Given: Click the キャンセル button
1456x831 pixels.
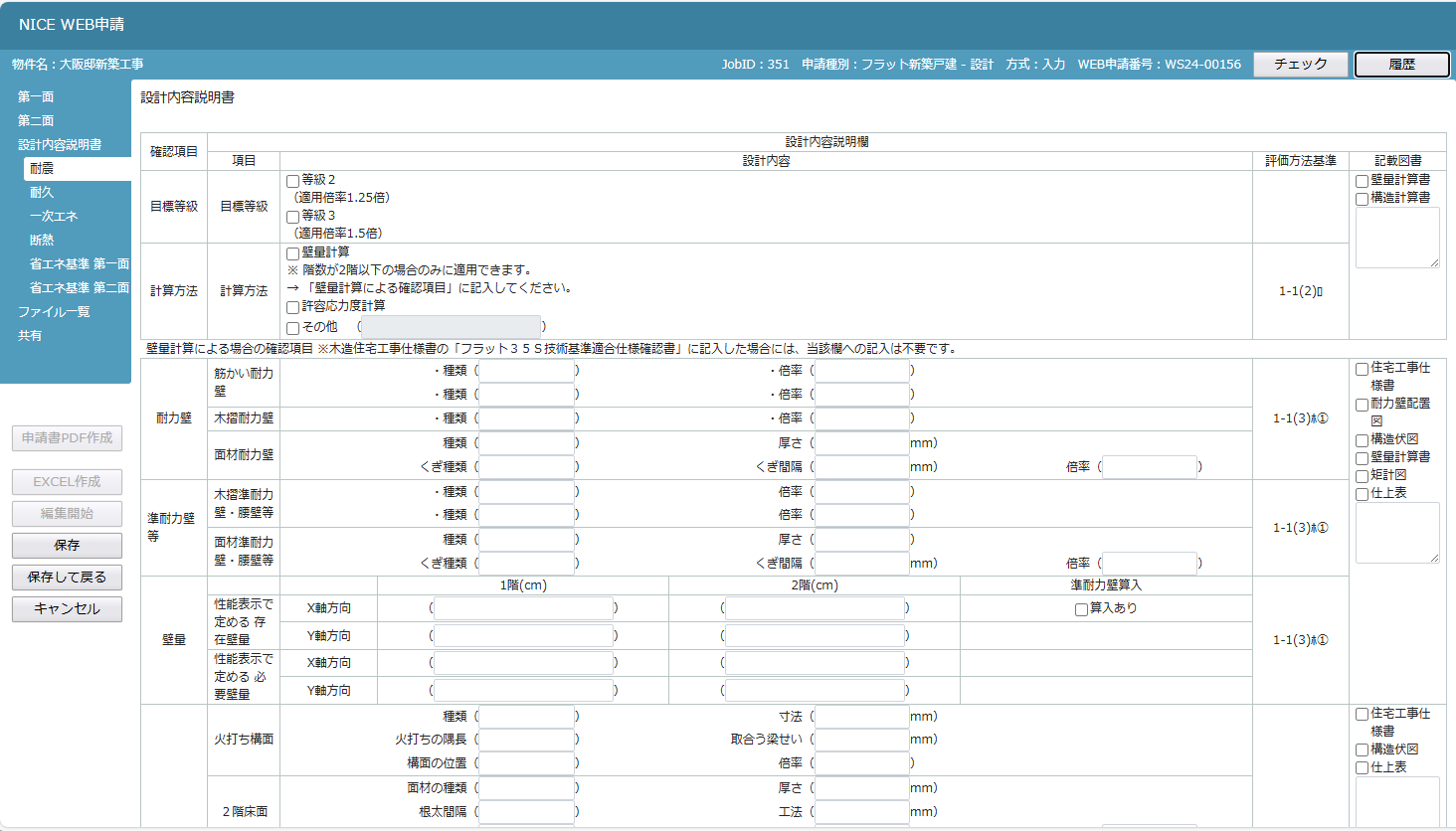Looking at the screenshot, I should click(67, 608).
